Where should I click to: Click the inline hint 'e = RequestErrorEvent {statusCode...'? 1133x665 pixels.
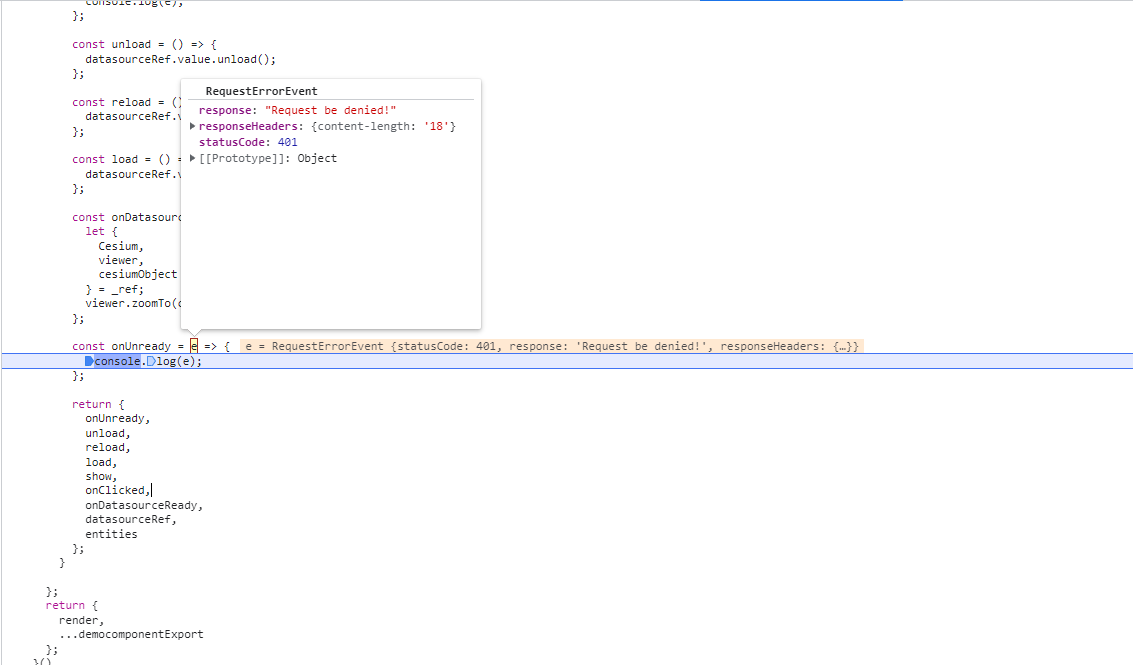tap(552, 346)
